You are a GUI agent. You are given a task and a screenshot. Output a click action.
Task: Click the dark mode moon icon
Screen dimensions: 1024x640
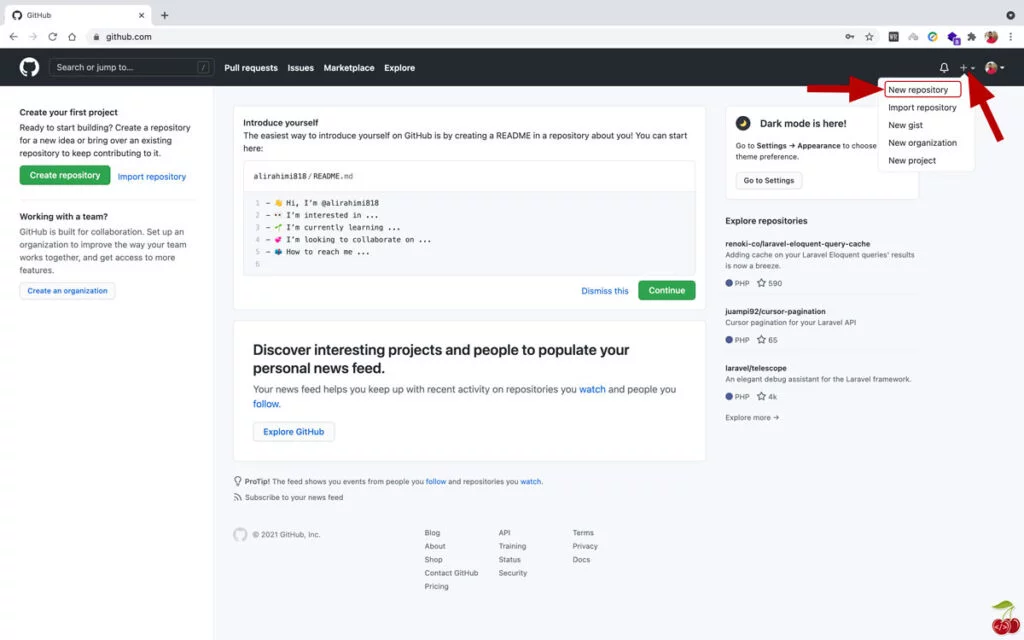coord(742,124)
